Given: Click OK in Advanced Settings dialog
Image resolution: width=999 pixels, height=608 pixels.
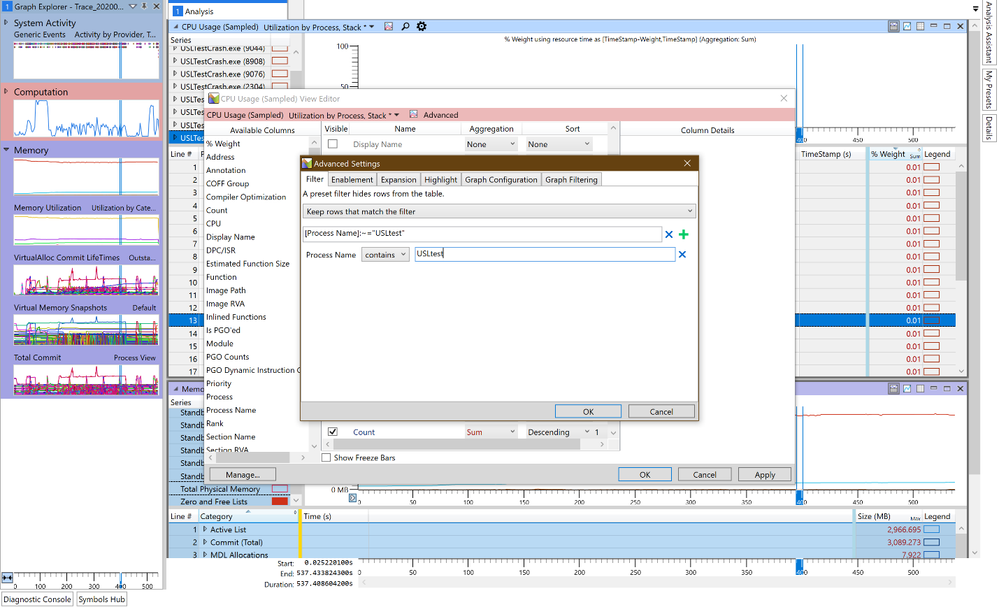Looking at the screenshot, I should point(588,412).
